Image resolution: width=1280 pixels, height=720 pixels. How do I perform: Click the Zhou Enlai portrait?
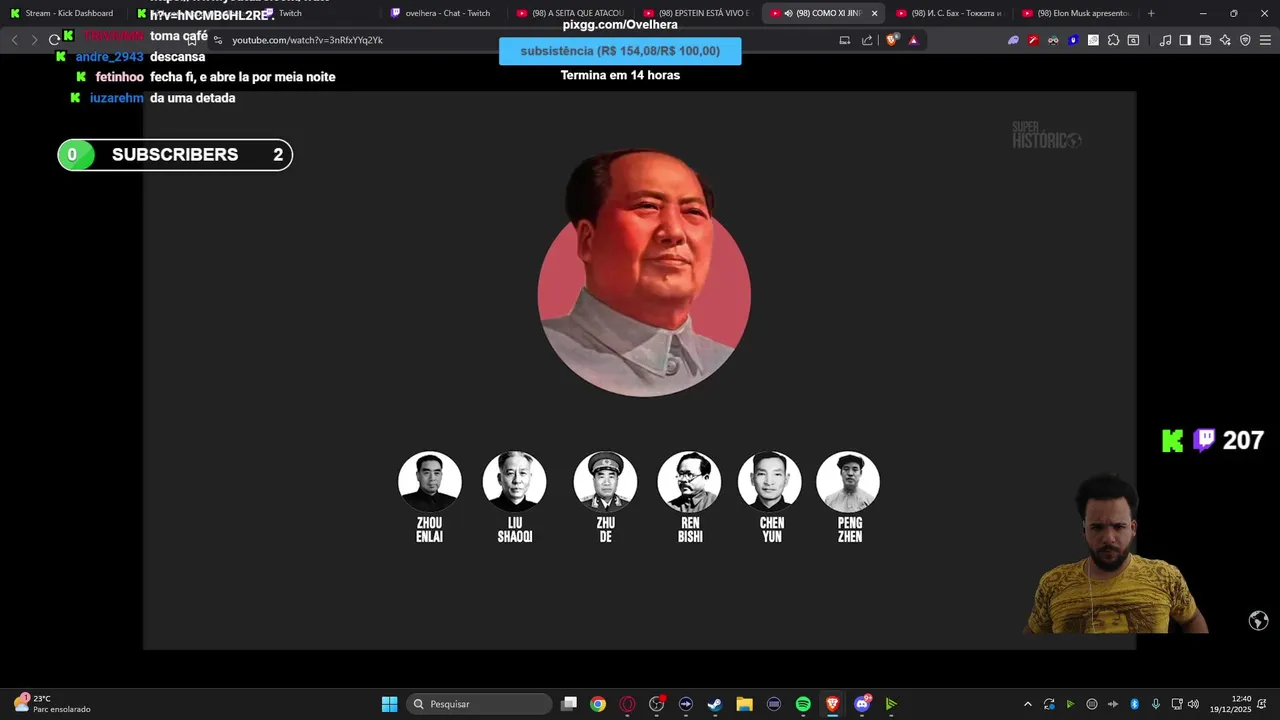coord(430,481)
